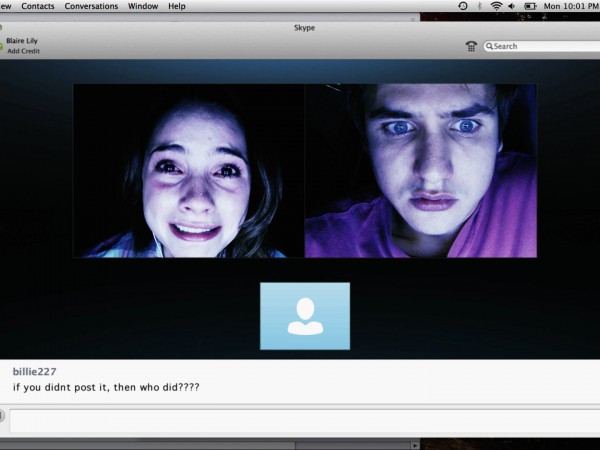
Task: Click the Add Credit link
Action: click(x=25, y=50)
